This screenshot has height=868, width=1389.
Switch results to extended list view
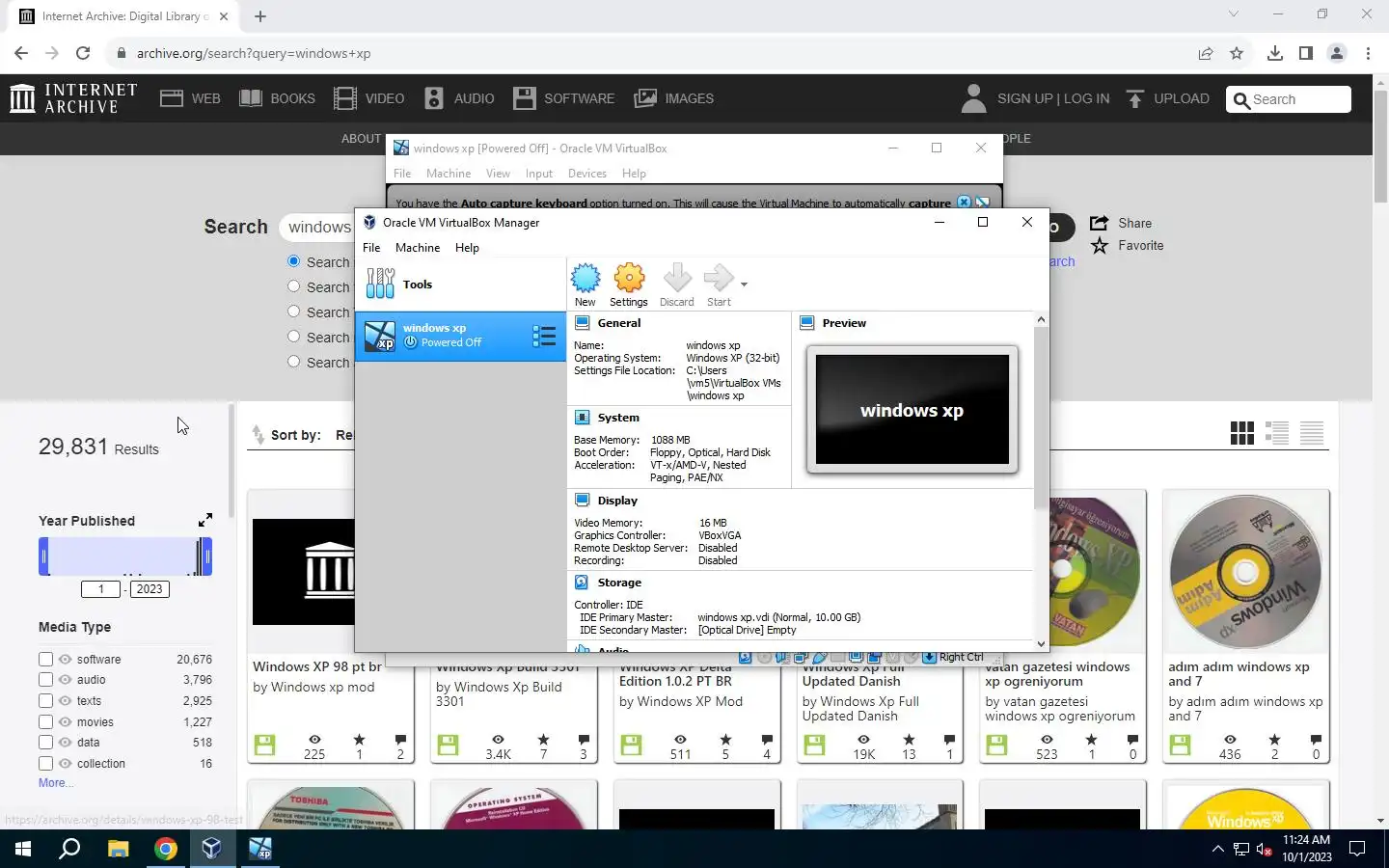(1277, 433)
